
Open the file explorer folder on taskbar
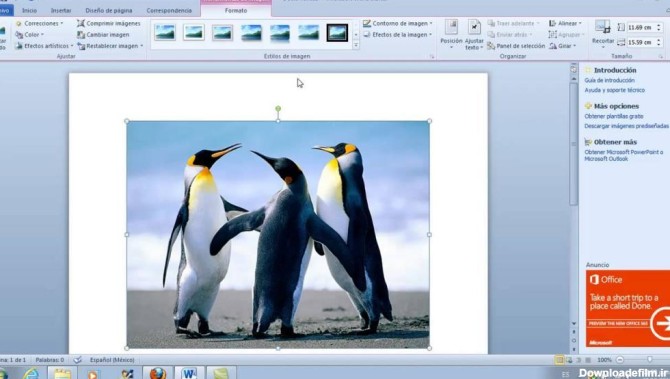pos(62,373)
